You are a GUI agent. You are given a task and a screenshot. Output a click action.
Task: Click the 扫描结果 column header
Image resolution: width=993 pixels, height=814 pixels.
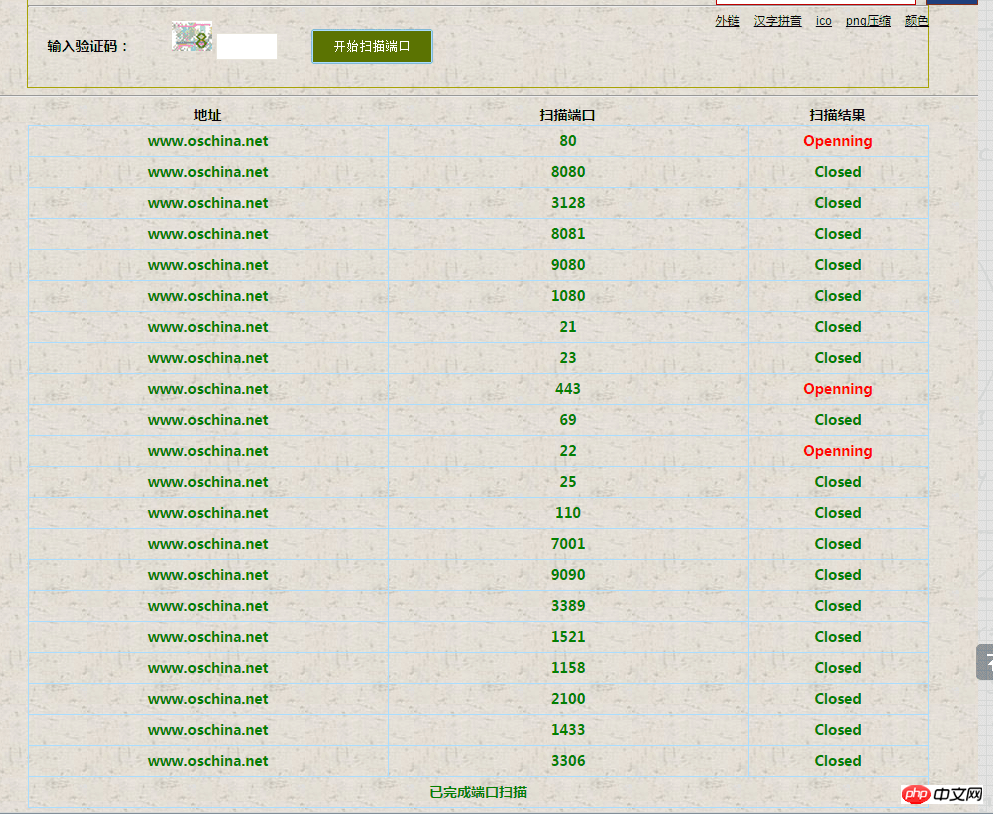[x=837, y=115]
